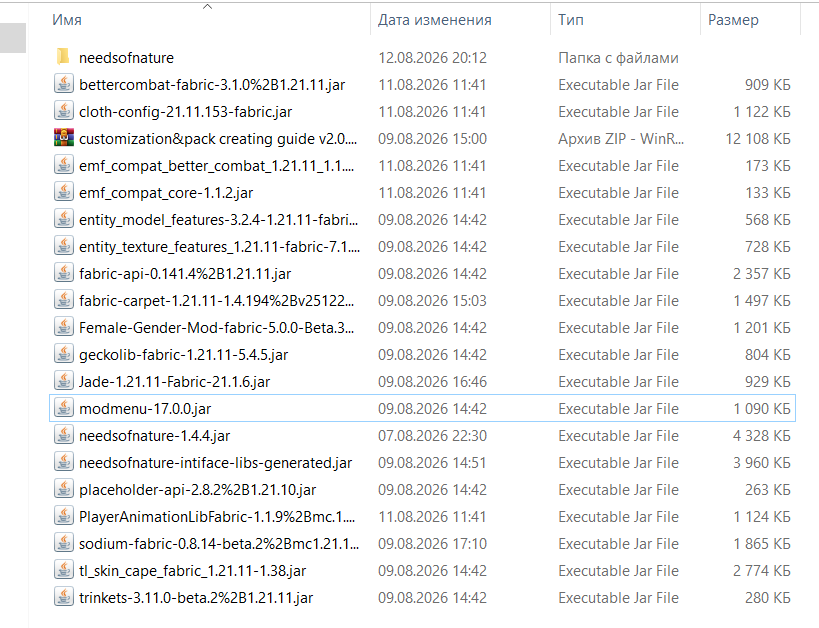Click the 4 328 КБ size value
The width and height of the screenshot is (819, 628).
pyautogui.click(x=762, y=436)
